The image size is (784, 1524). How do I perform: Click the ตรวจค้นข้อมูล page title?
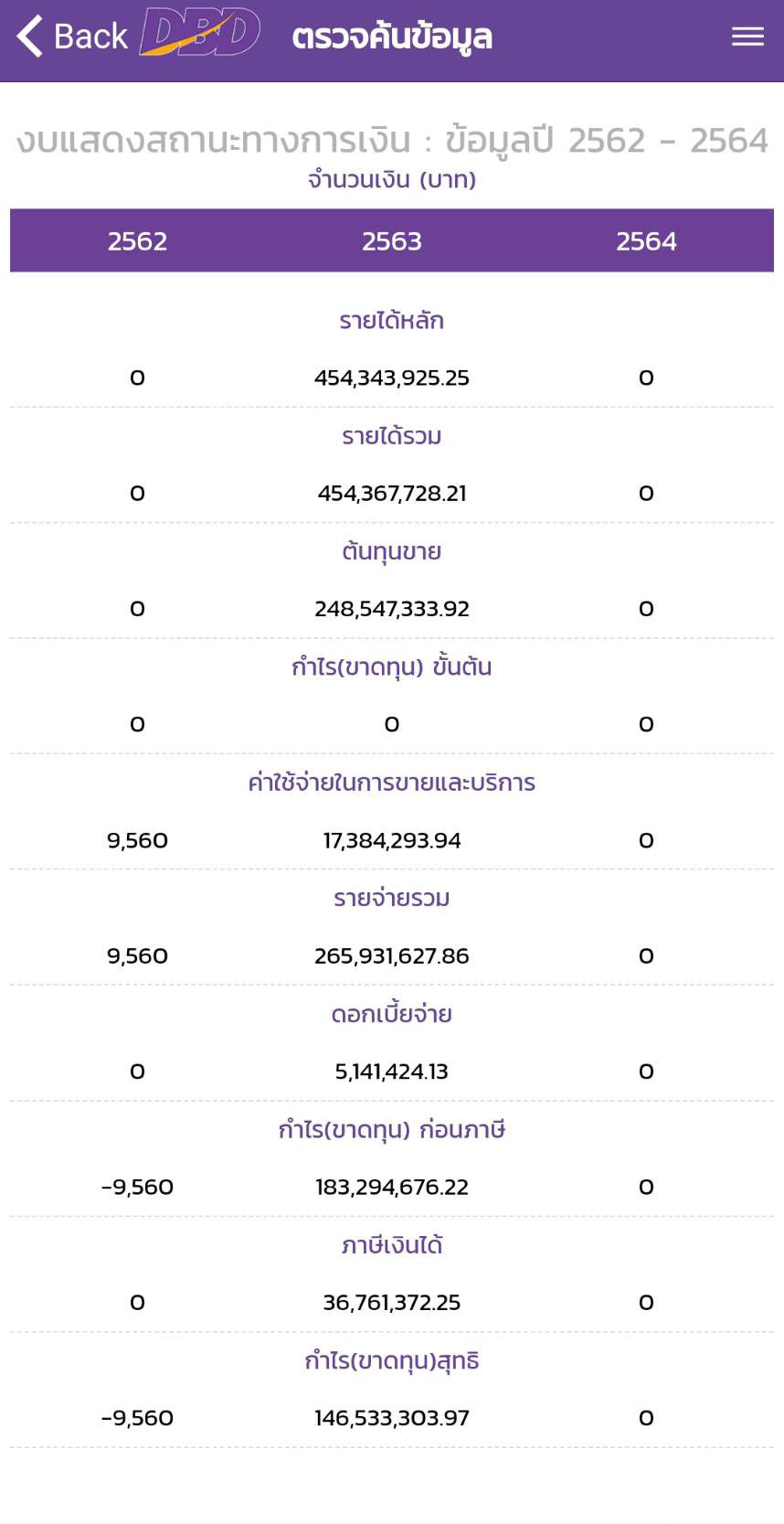392,37
